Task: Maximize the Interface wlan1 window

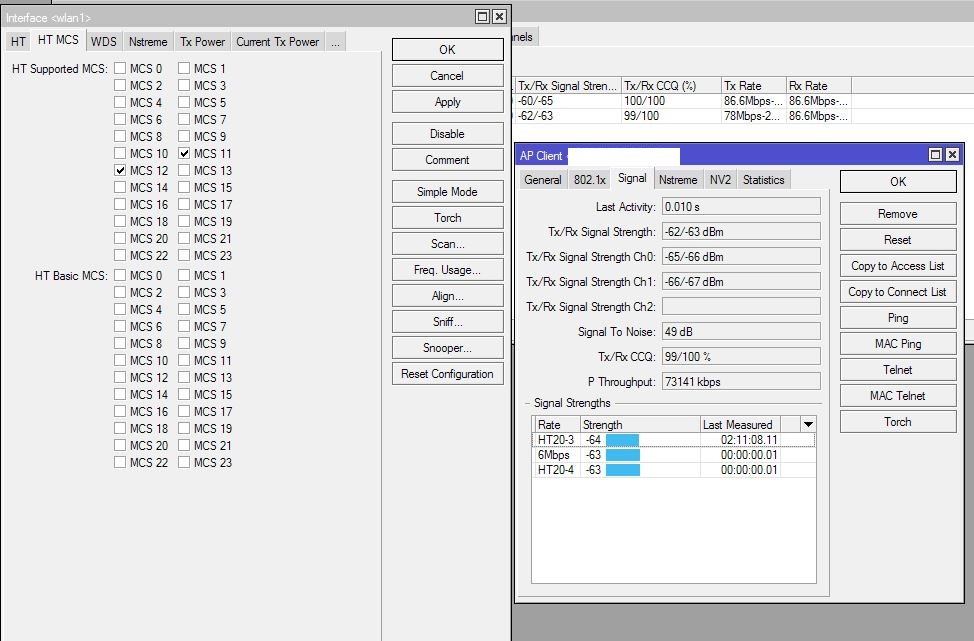Action: [x=482, y=17]
